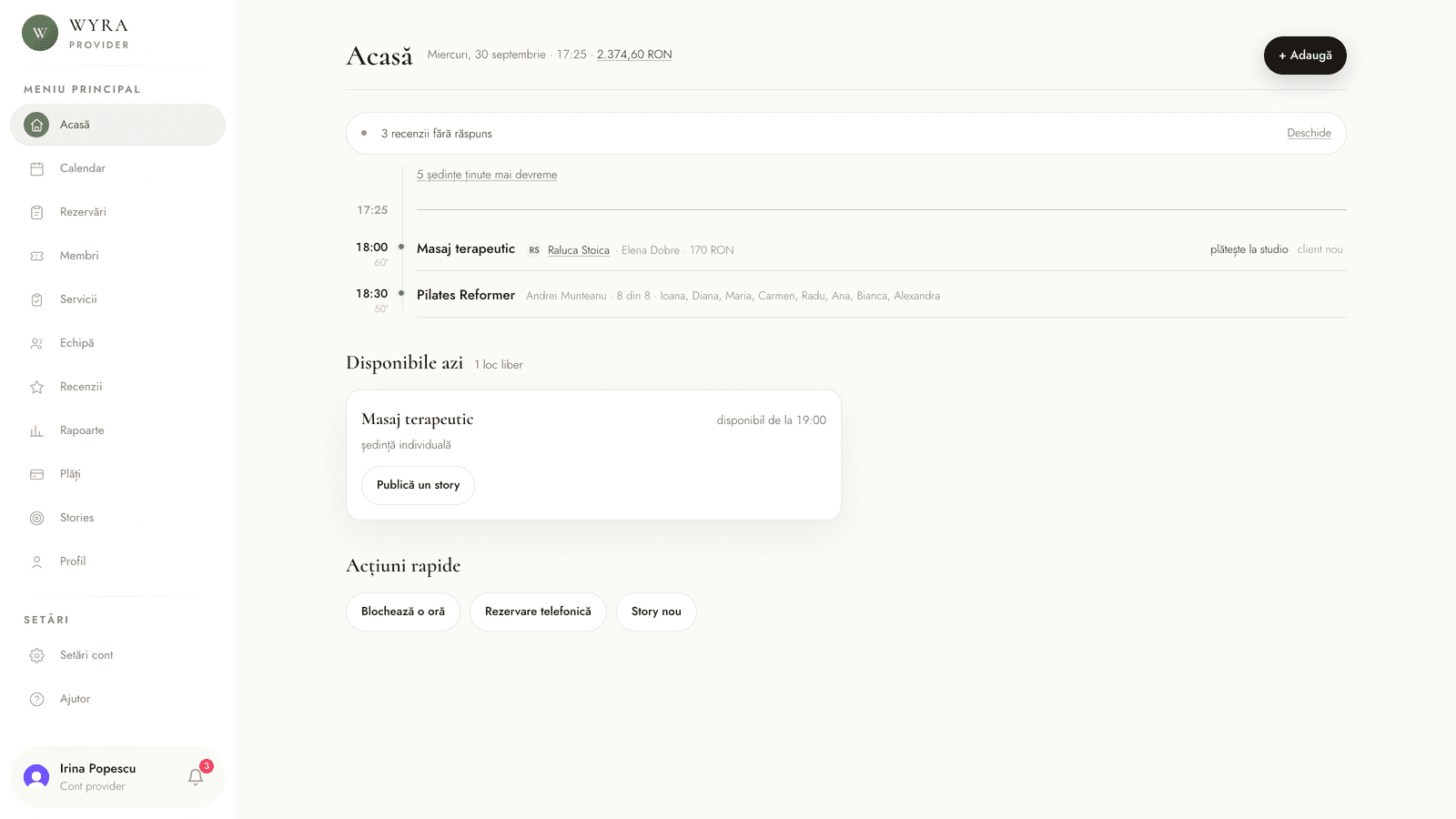Open Setări cont gear icon
This screenshot has height=819, width=1456.
[x=36, y=655]
